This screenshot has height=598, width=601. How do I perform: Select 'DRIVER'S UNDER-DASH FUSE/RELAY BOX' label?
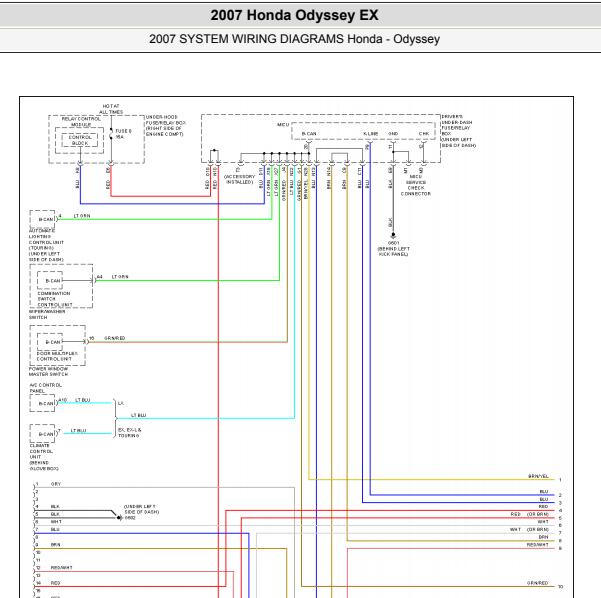coord(458,131)
